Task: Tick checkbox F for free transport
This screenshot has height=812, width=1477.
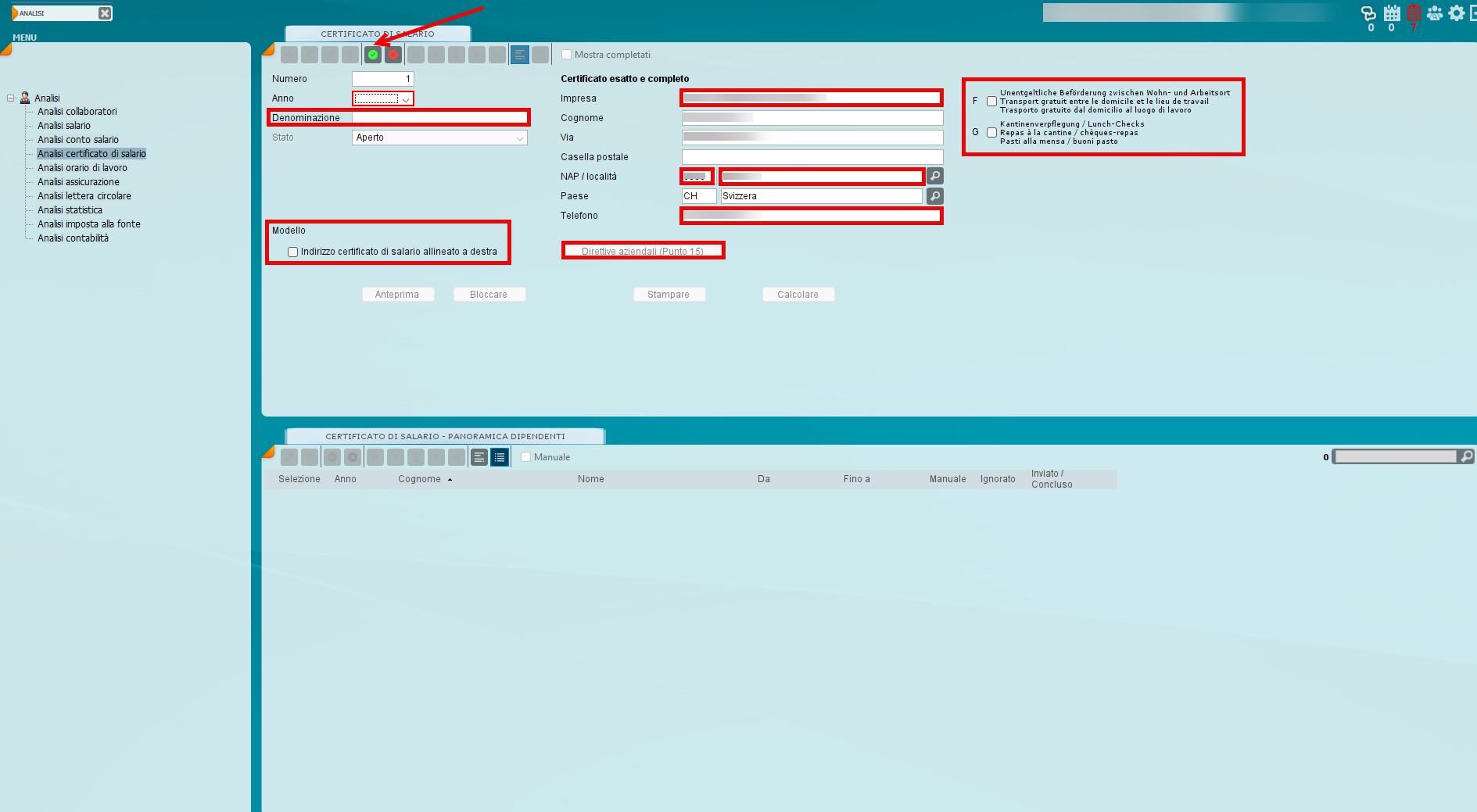Action: pyautogui.click(x=991, y=102)
